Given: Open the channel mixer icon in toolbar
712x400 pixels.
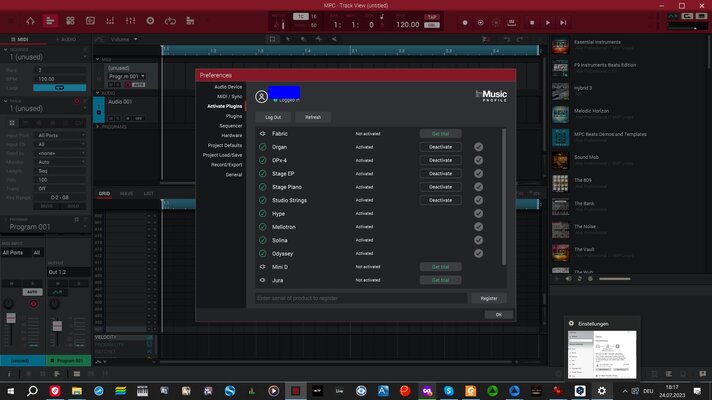Looking at the screenshot, I should [x=130, y=21].
